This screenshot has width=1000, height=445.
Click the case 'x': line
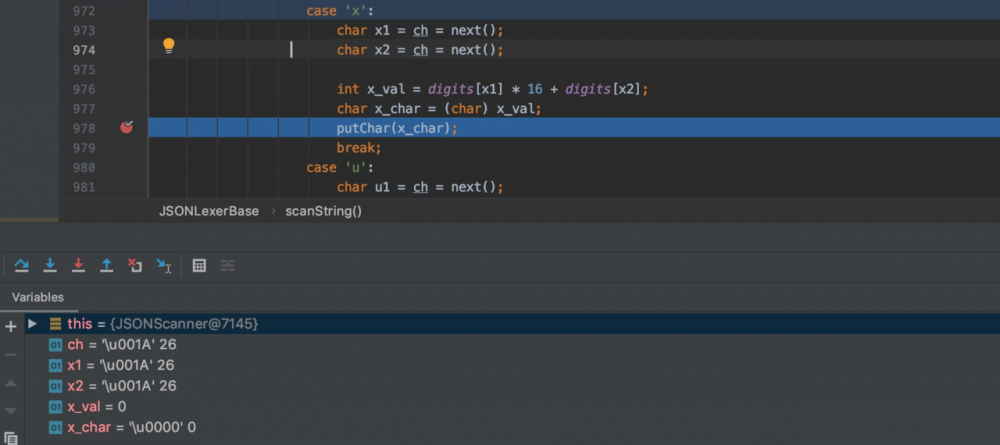click(339, 11)
